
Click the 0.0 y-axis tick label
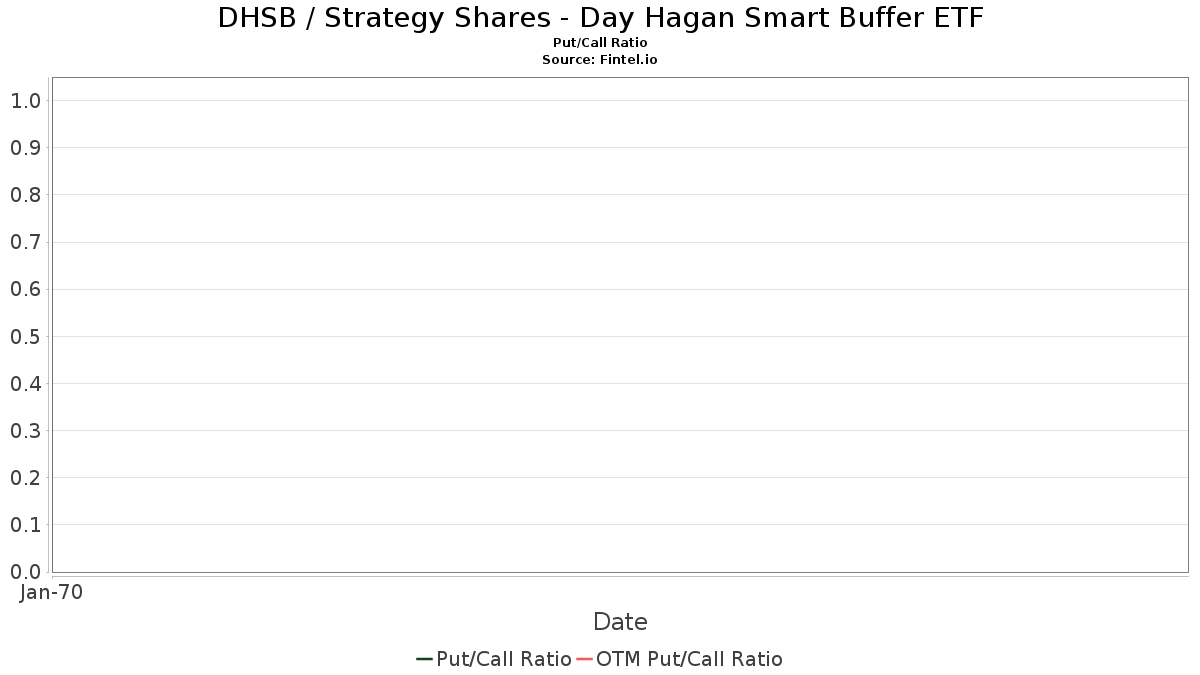click(x=26, y=572)
